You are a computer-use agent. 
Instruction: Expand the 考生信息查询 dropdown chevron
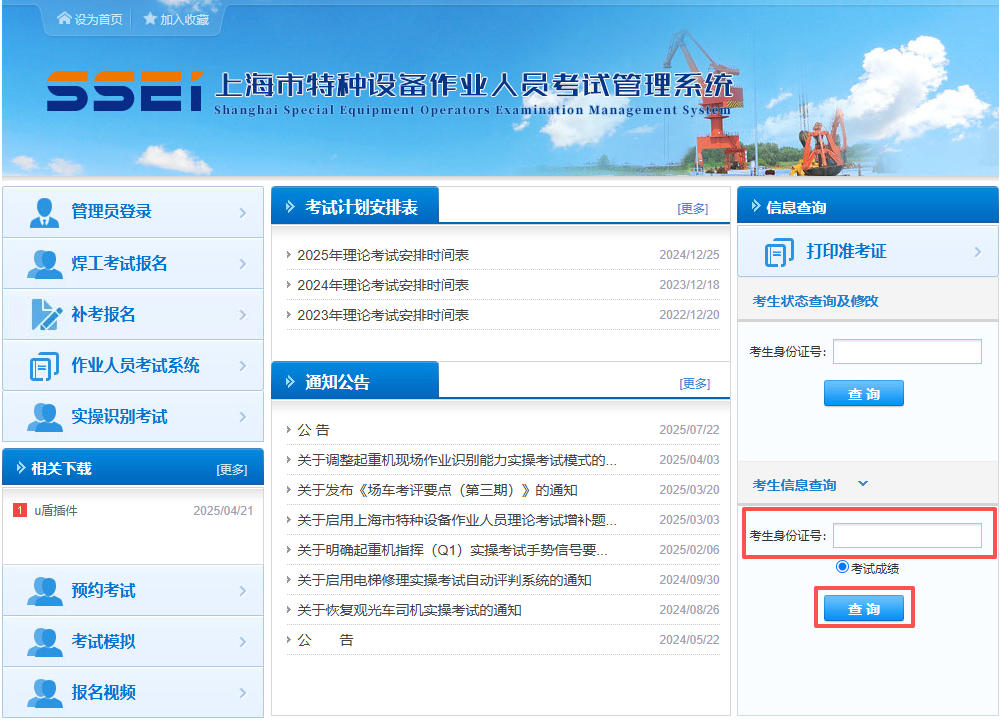coord(863,485)
